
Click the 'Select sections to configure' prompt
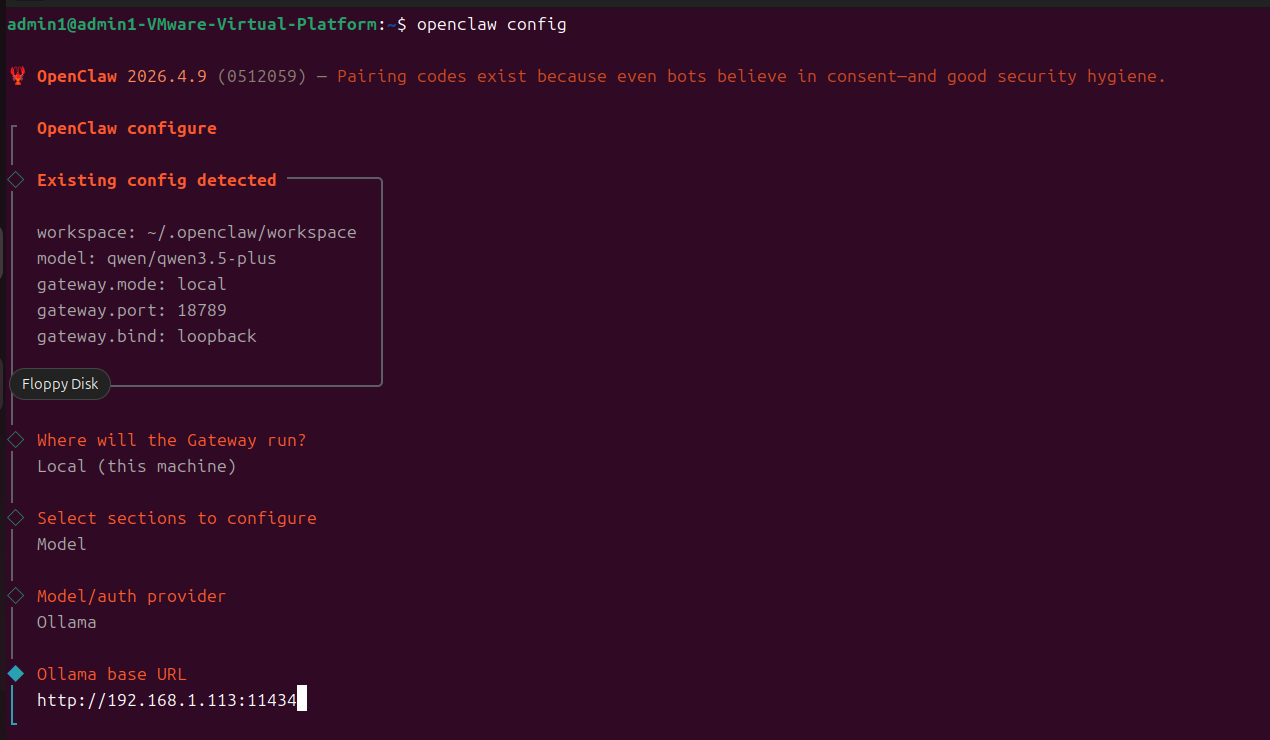click(177, 518)
